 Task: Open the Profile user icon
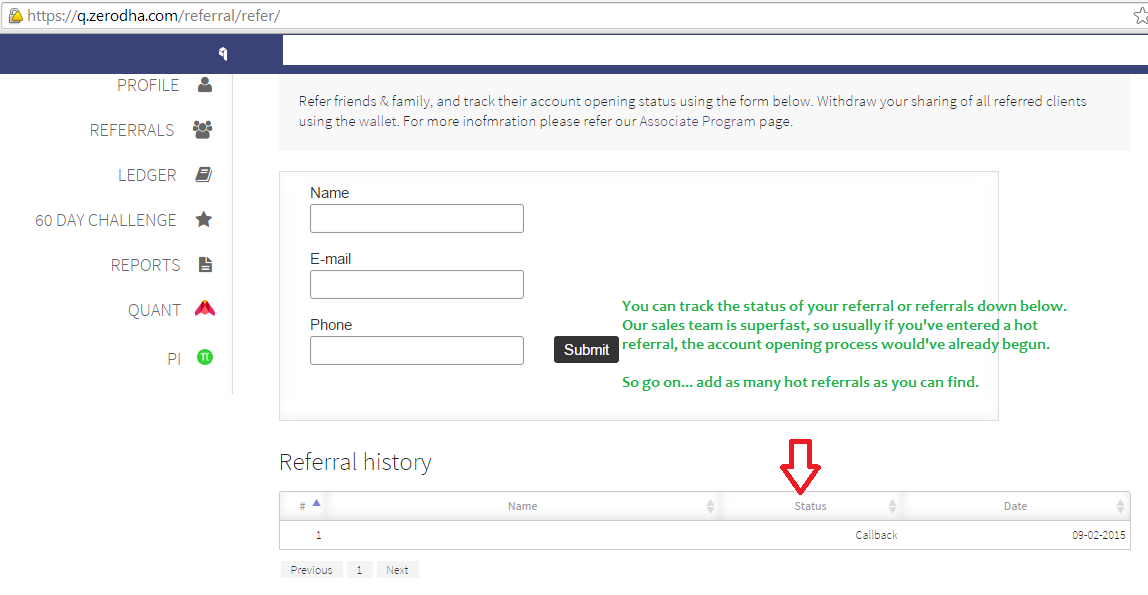pyautogui.click(x=205, y=85)
